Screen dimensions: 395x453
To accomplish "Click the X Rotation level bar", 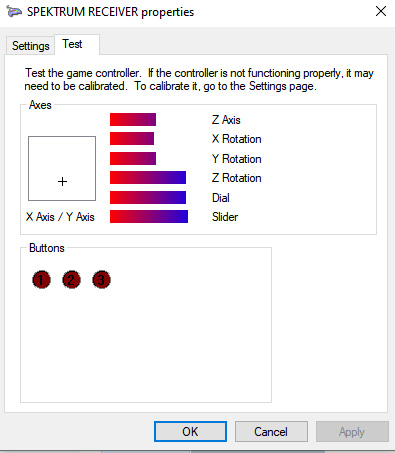I will point(132,139).
